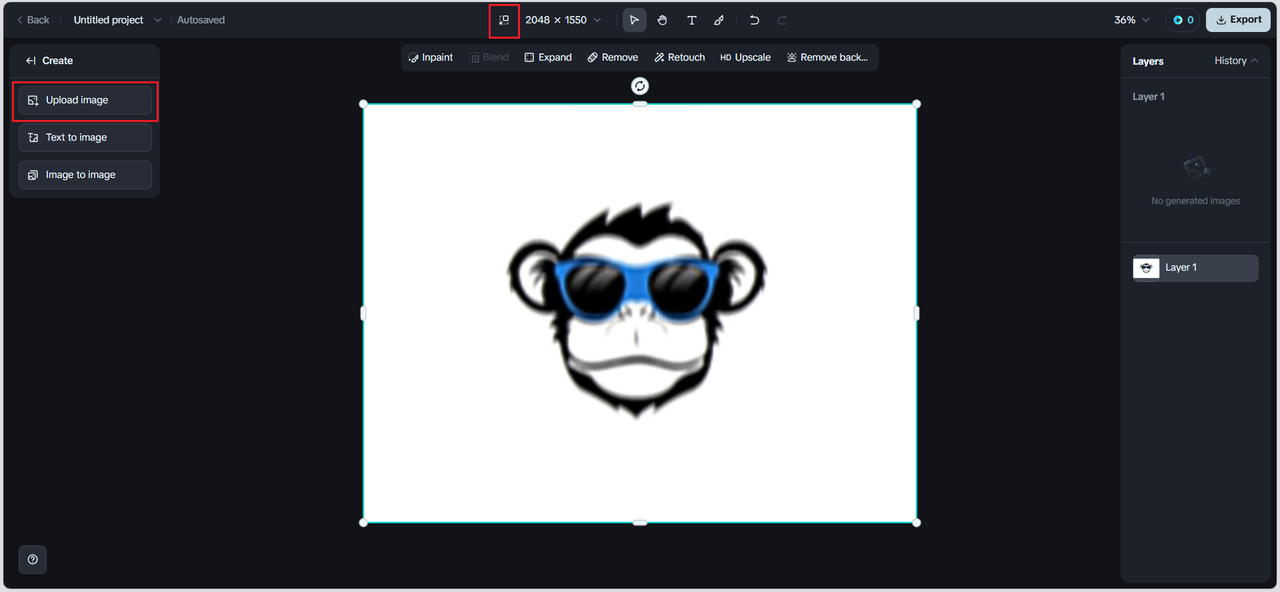
Task: Select the brush tool in the top toolbar
Action: [719, 20]
